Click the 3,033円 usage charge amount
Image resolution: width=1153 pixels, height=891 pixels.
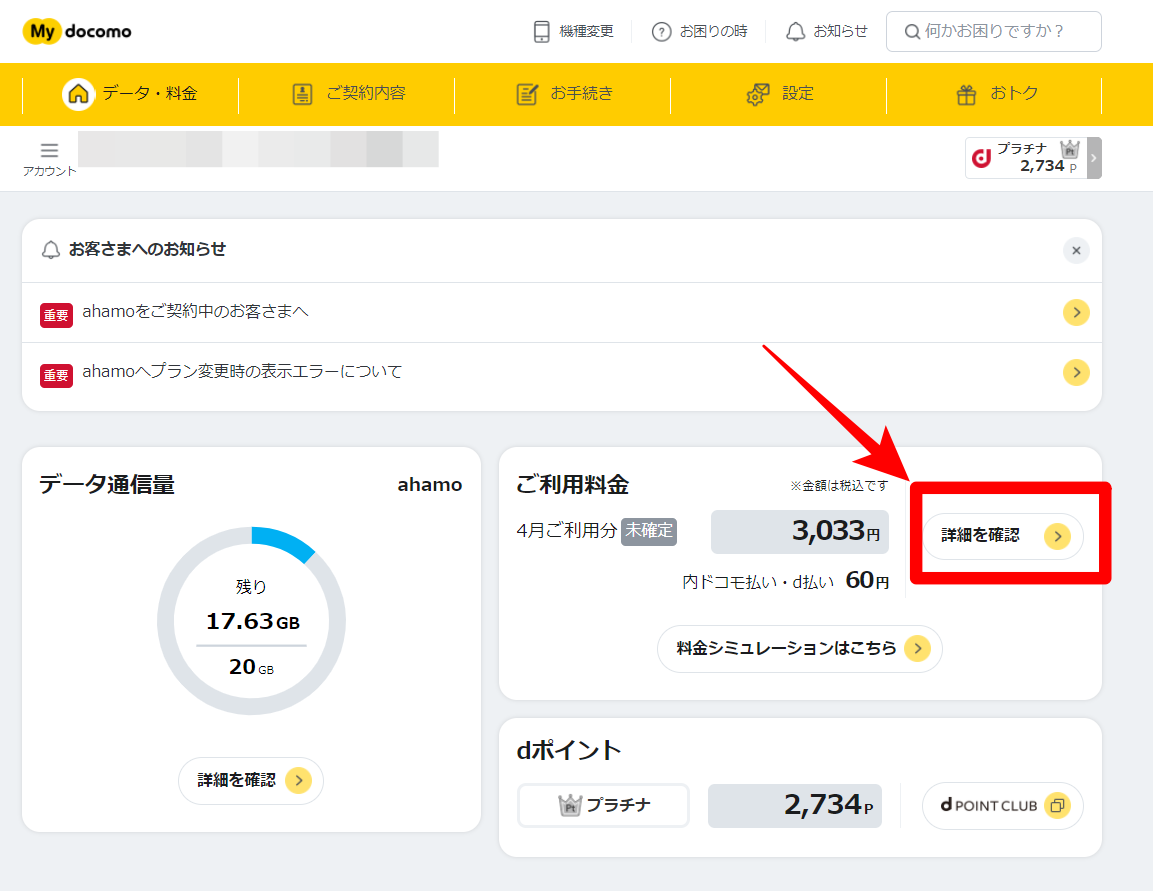coord(800,532)
